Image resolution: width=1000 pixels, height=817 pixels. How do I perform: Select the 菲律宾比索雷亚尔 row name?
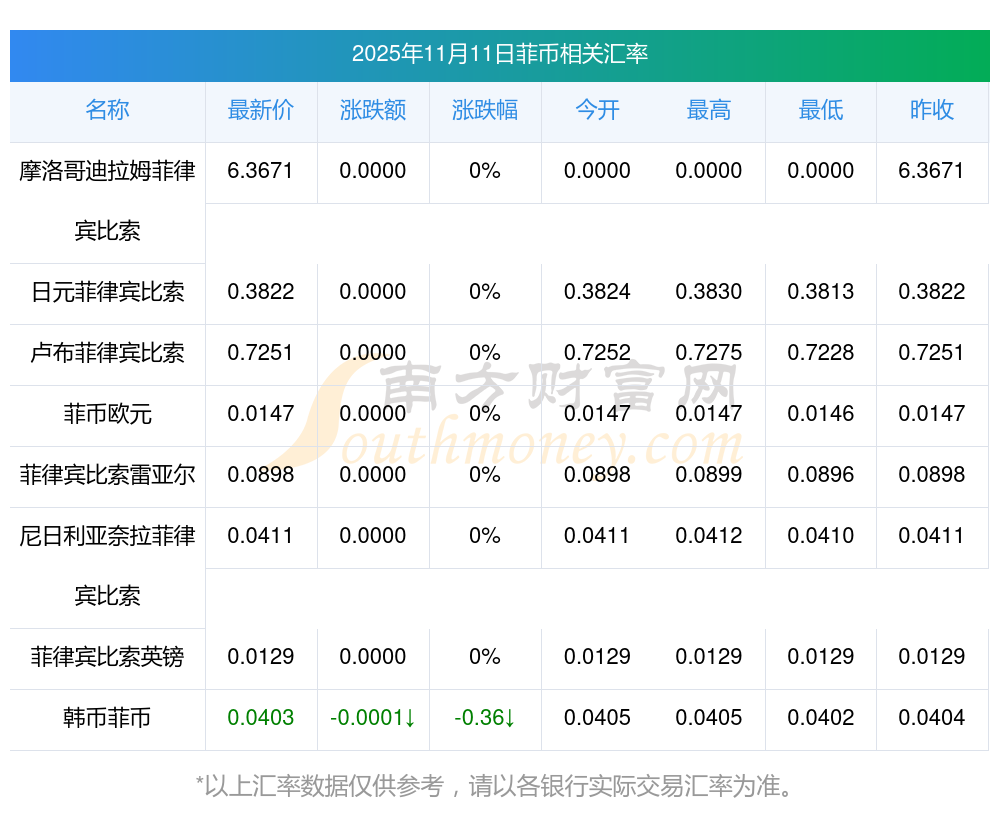point(107,475)
